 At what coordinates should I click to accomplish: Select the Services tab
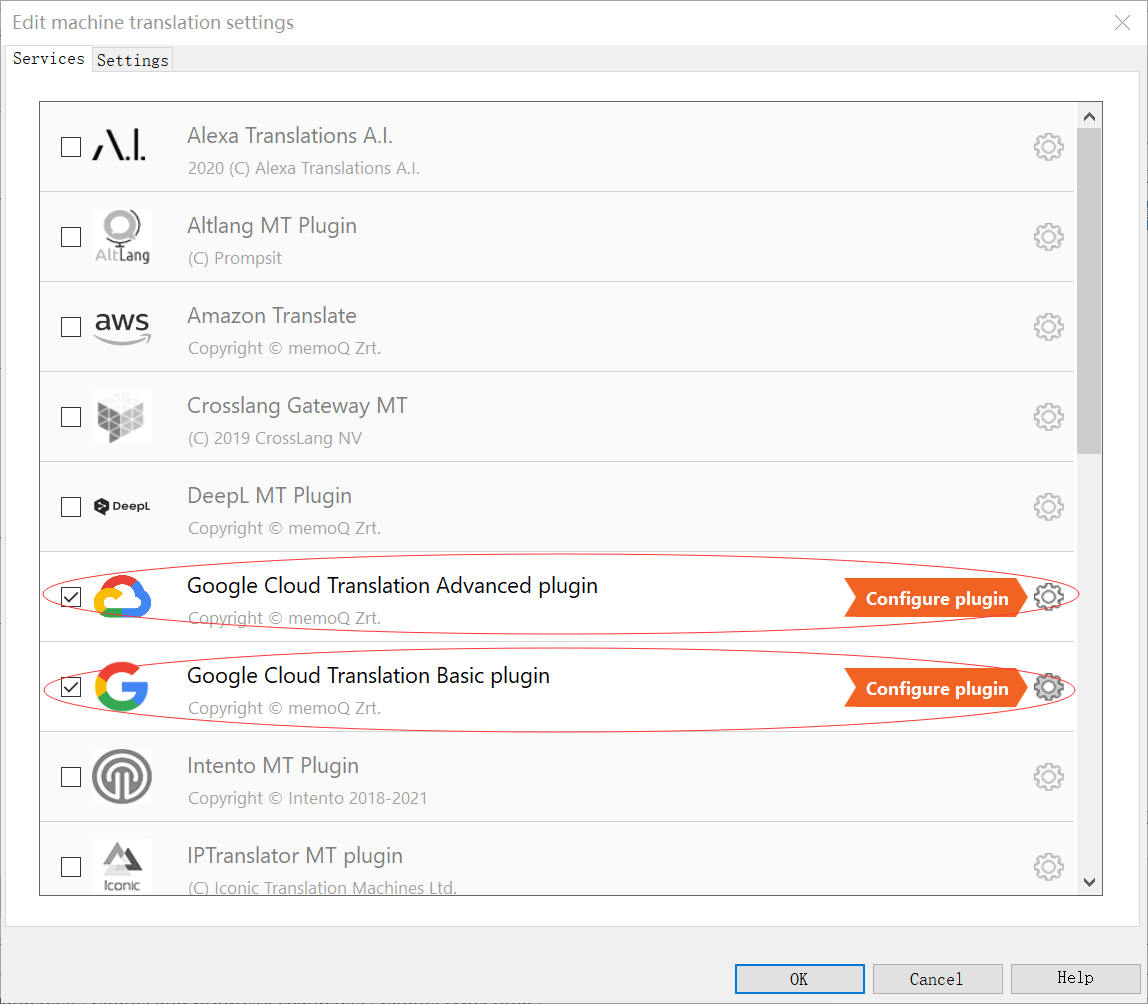click(x=48, y=59)
